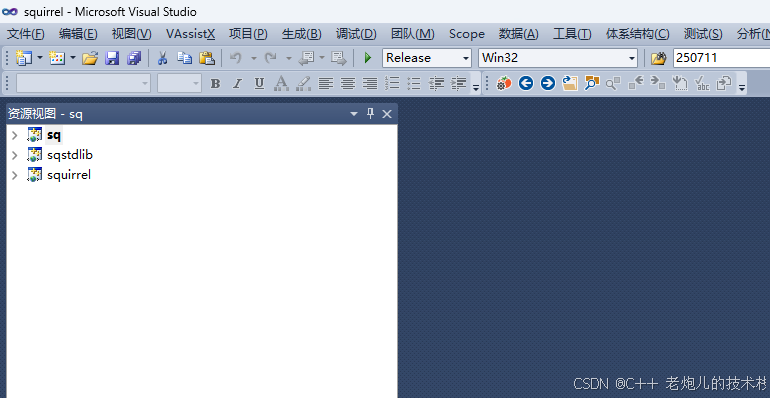Open the 编辑(E) menu

coord(78,34)
